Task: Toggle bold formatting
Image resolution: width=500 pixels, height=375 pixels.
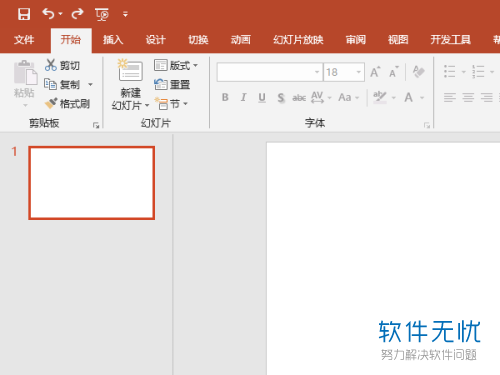Action: point(225,98)
